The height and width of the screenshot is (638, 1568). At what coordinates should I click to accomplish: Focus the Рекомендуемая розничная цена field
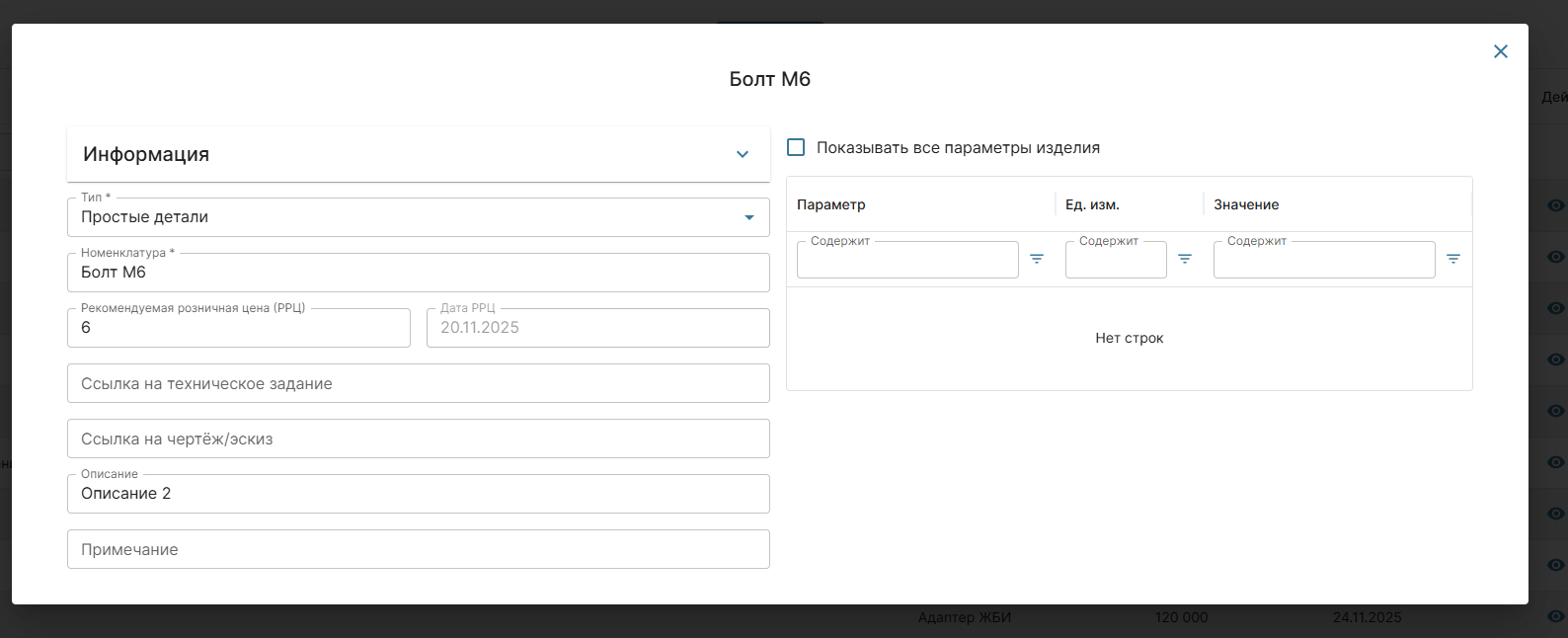tap(238, 328)
